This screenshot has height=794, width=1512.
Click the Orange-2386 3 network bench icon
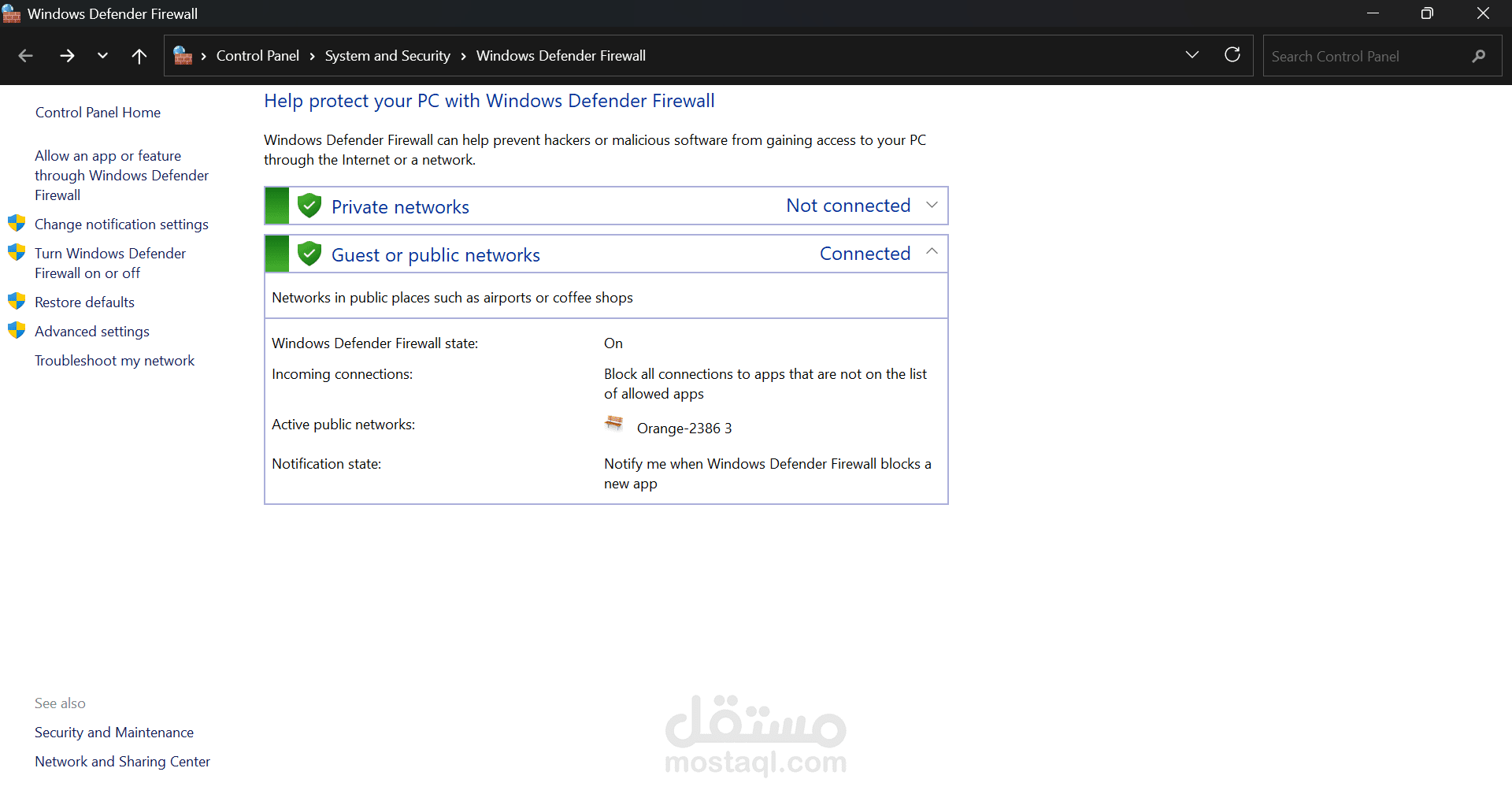614,424
